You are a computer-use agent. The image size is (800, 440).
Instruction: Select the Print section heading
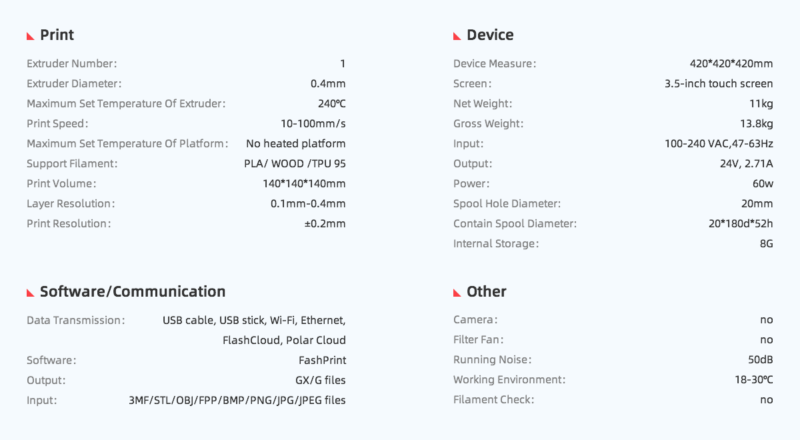point(57,35)
